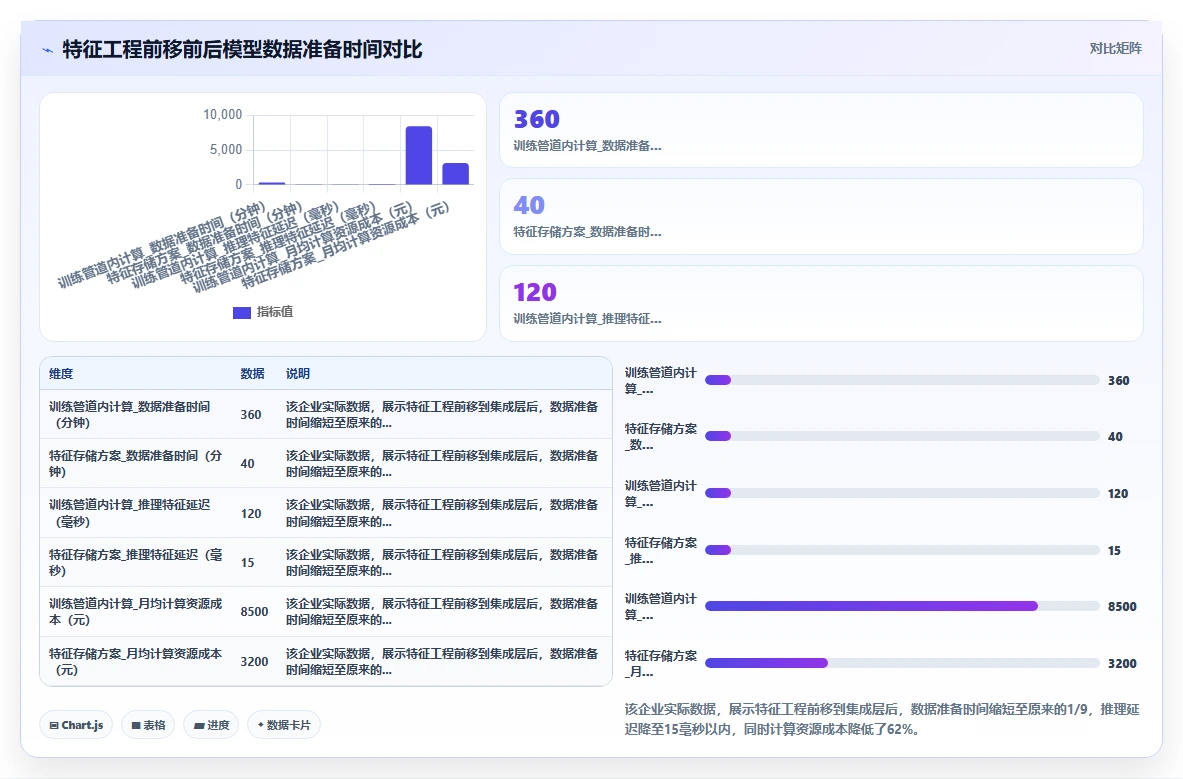Click the 10,000 y-axis label
The image size is (1183, 779).
pyautogui.click(x=223, y=115)
